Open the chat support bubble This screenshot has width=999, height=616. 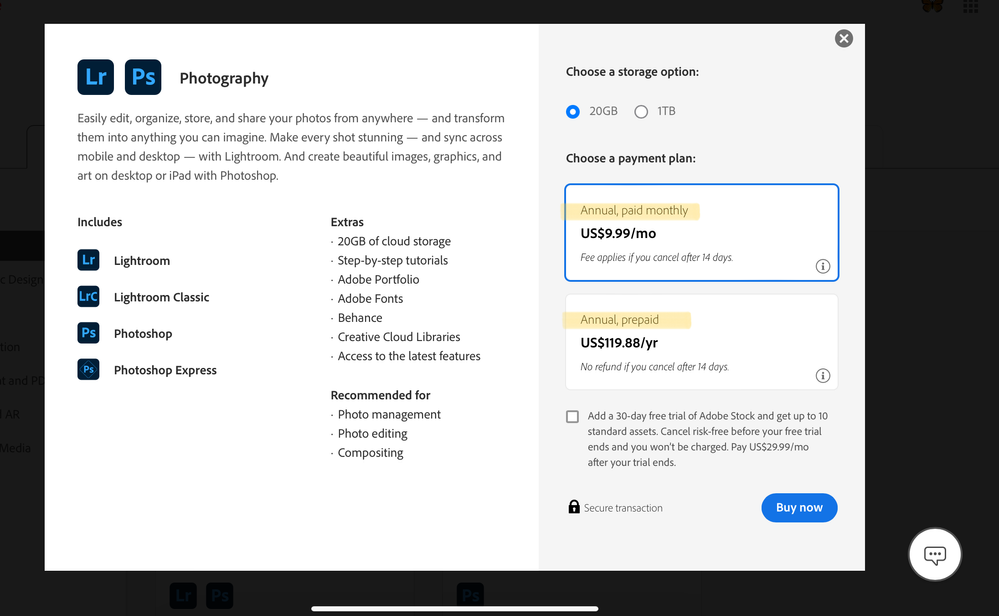(x=935, y=554)
